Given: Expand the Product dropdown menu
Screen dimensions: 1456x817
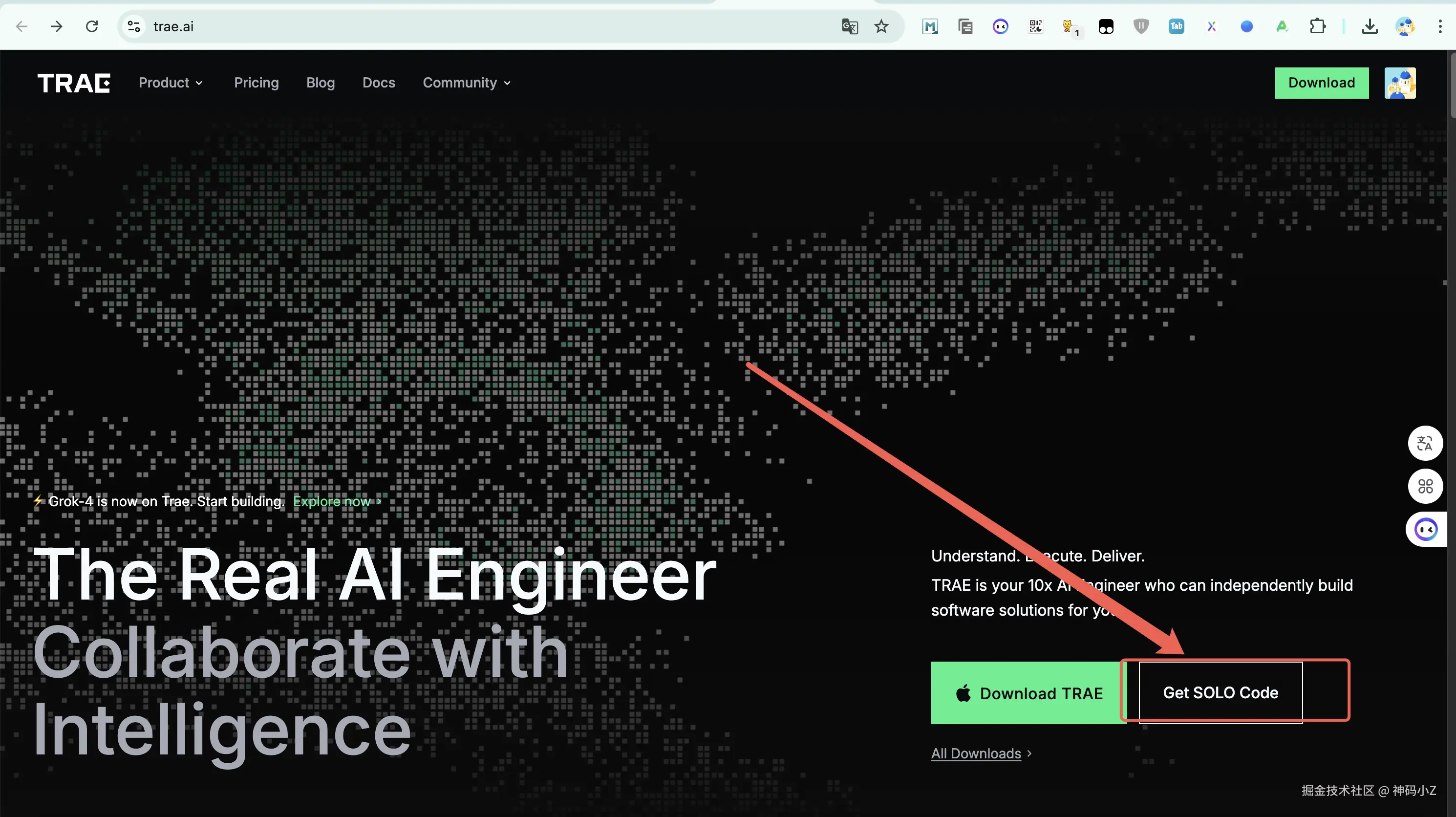Looking at the screenshot, I should pyautogui.click(x=170, y=83).
